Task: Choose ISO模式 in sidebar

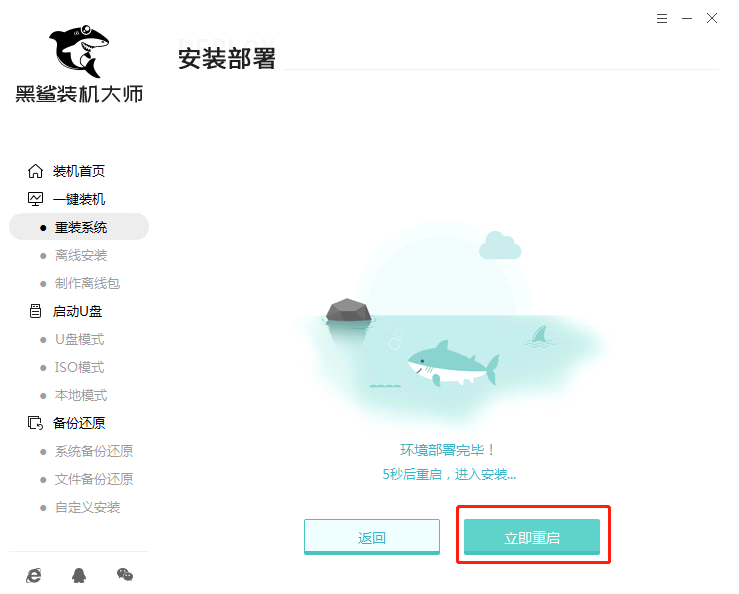Action: point(79,367)
